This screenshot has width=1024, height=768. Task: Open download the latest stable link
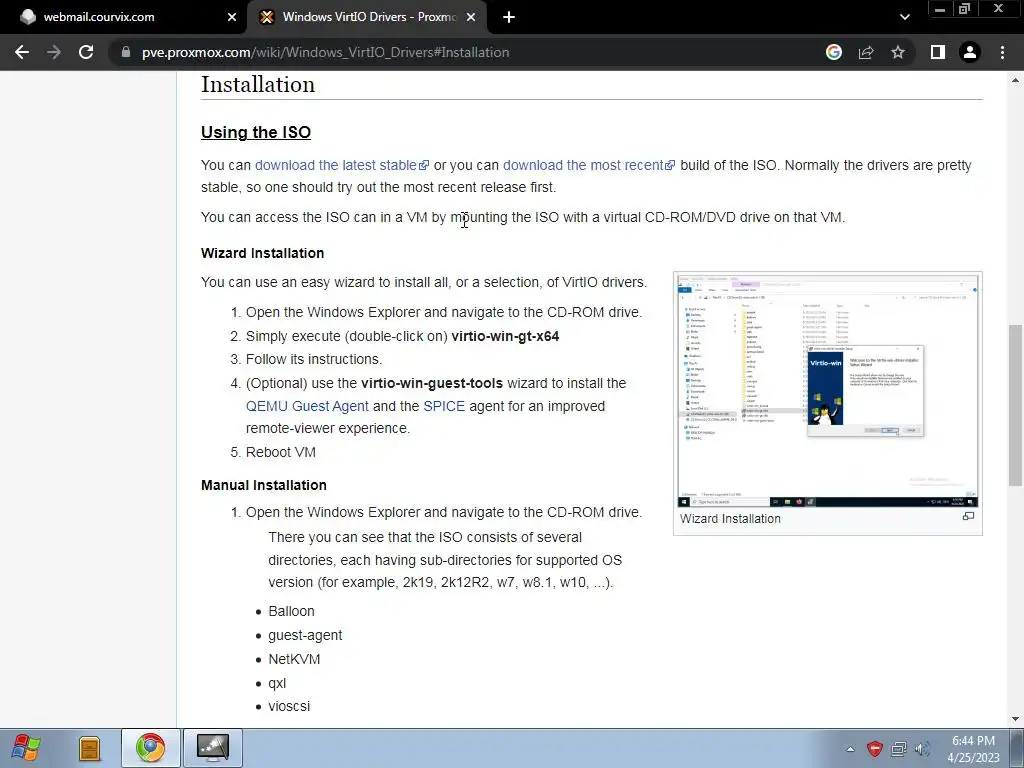[x=342, y=165]
